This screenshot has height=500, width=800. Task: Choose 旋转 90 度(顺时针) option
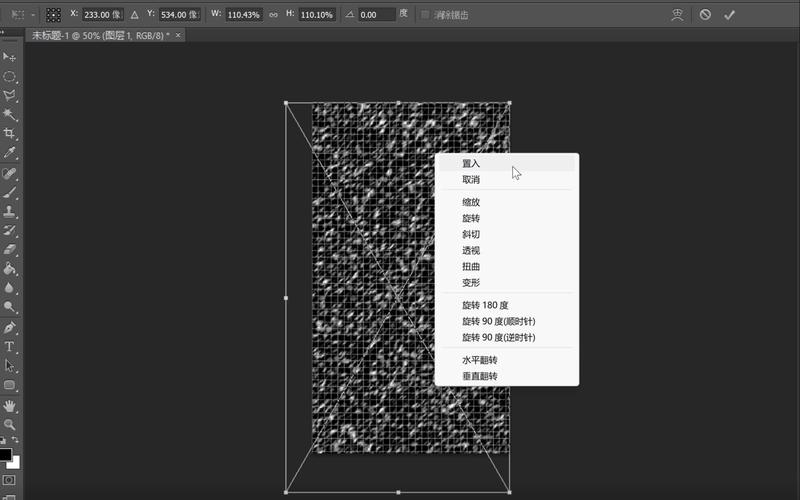tap(507, 321)
